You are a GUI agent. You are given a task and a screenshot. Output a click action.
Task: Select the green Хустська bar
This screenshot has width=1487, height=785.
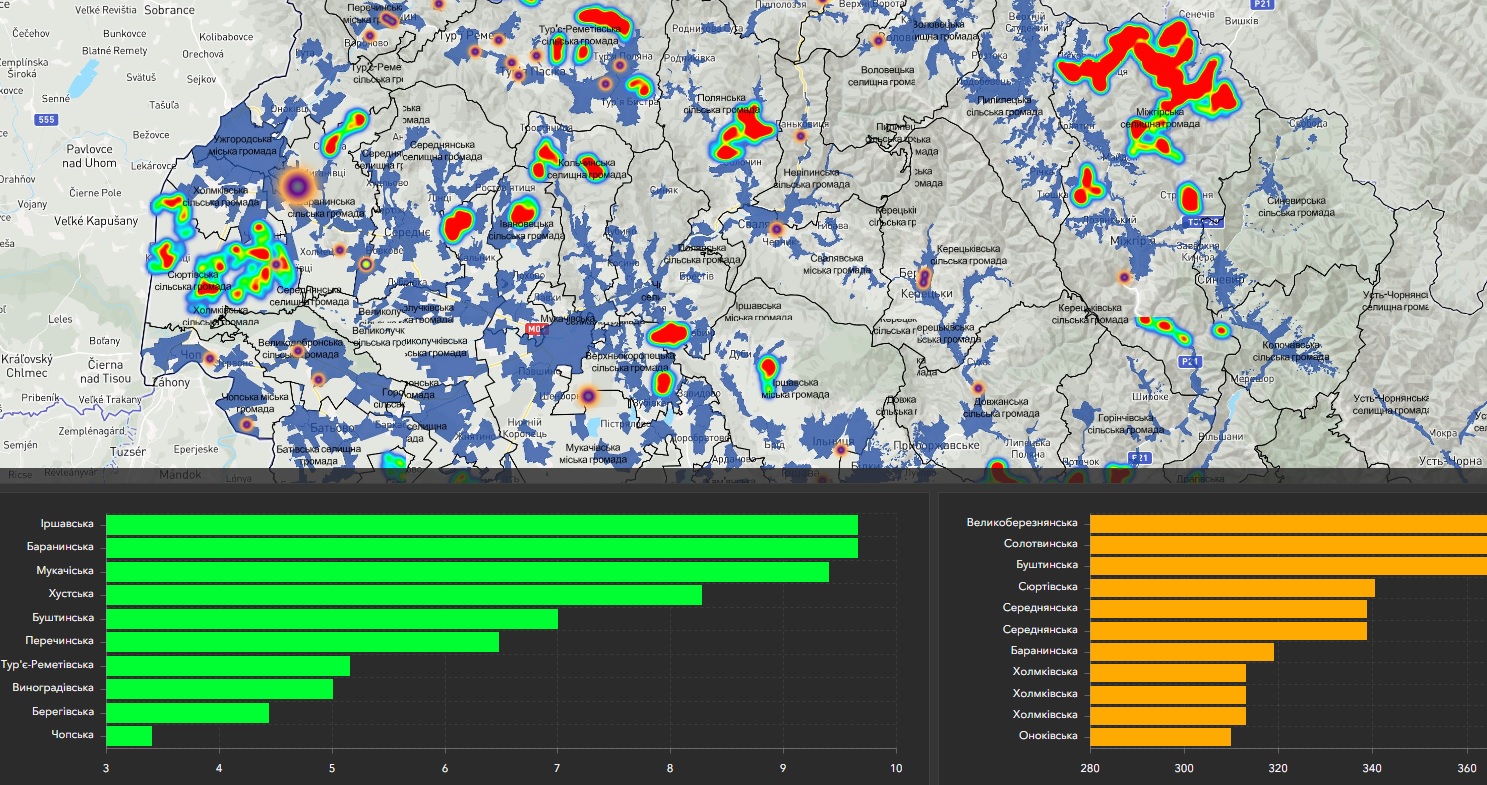[404, 595]
